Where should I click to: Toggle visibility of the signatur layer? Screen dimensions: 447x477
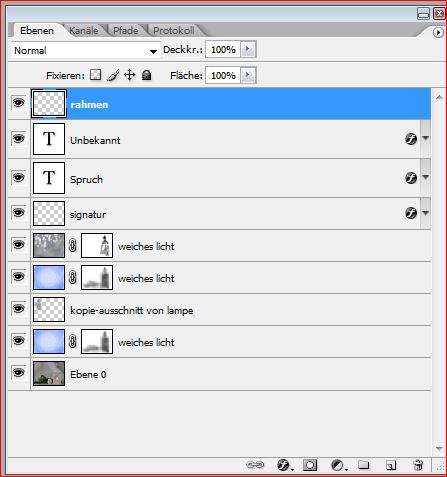click(x=19, y=212)
